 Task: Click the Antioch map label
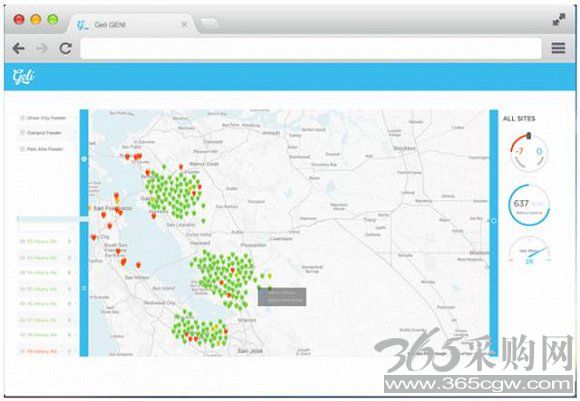271,132
